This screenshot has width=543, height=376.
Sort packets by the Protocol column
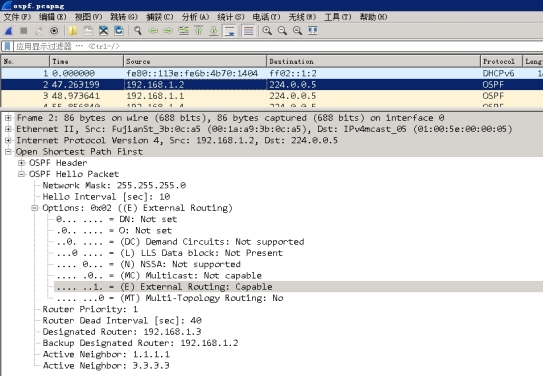click(x=501, y=61)
